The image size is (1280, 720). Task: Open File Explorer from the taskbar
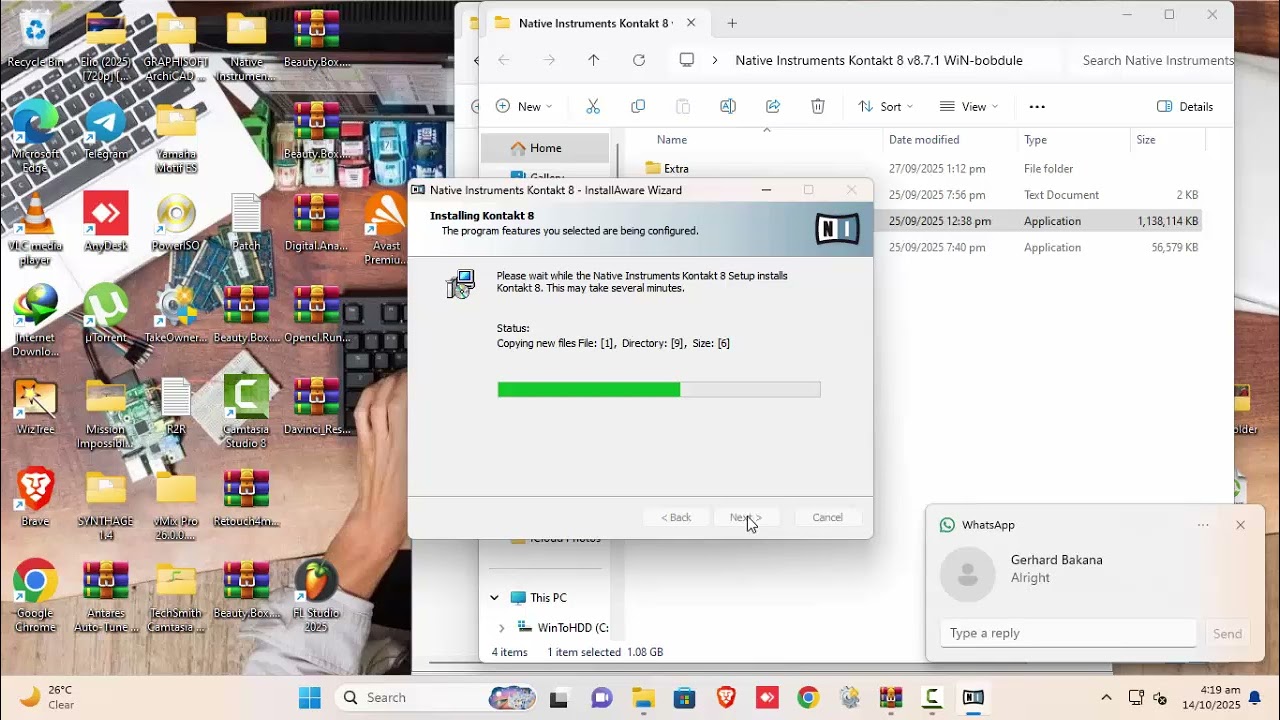(643, 697)
